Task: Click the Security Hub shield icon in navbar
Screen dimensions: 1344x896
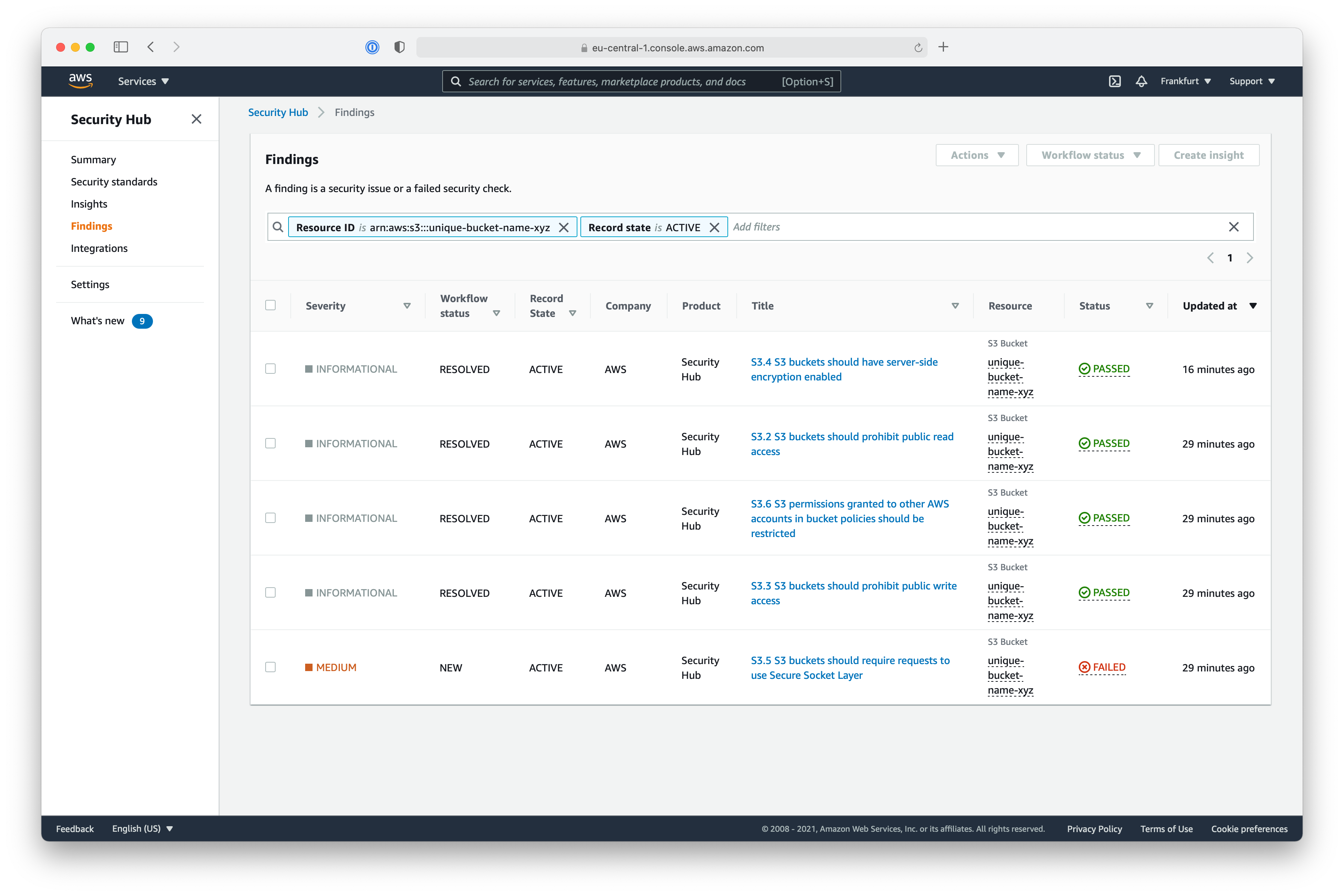Action: (x=397, y=47)
